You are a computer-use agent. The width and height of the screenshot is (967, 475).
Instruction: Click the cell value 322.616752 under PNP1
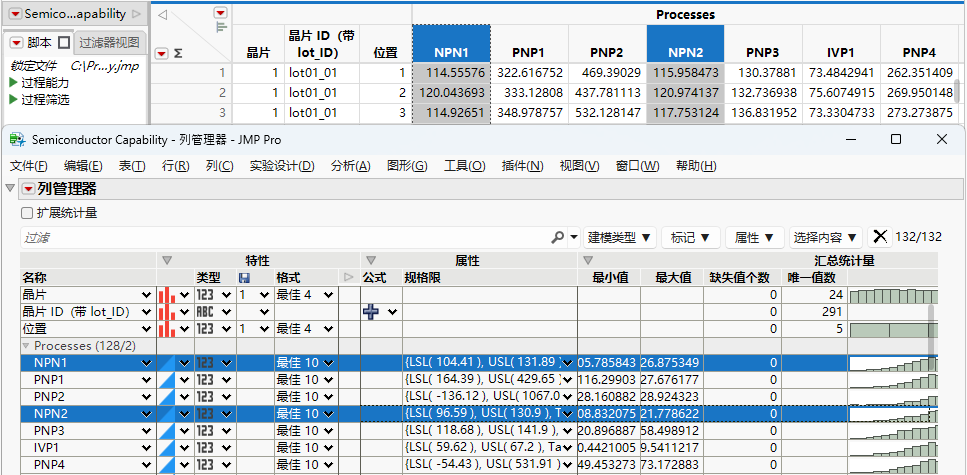[530, 73]
